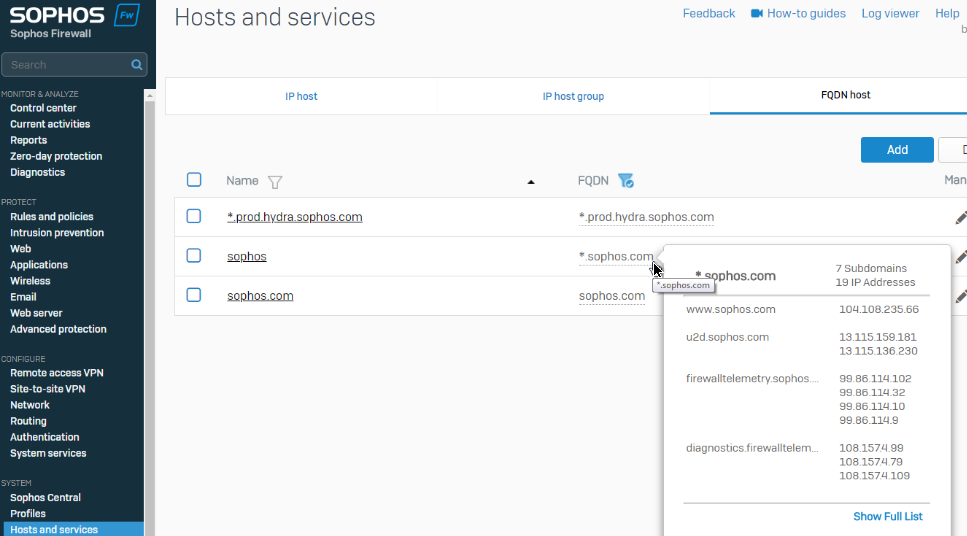Click the Sophos Firewall Fw logo
The image size is (967, 536).
tap(127, 15)
